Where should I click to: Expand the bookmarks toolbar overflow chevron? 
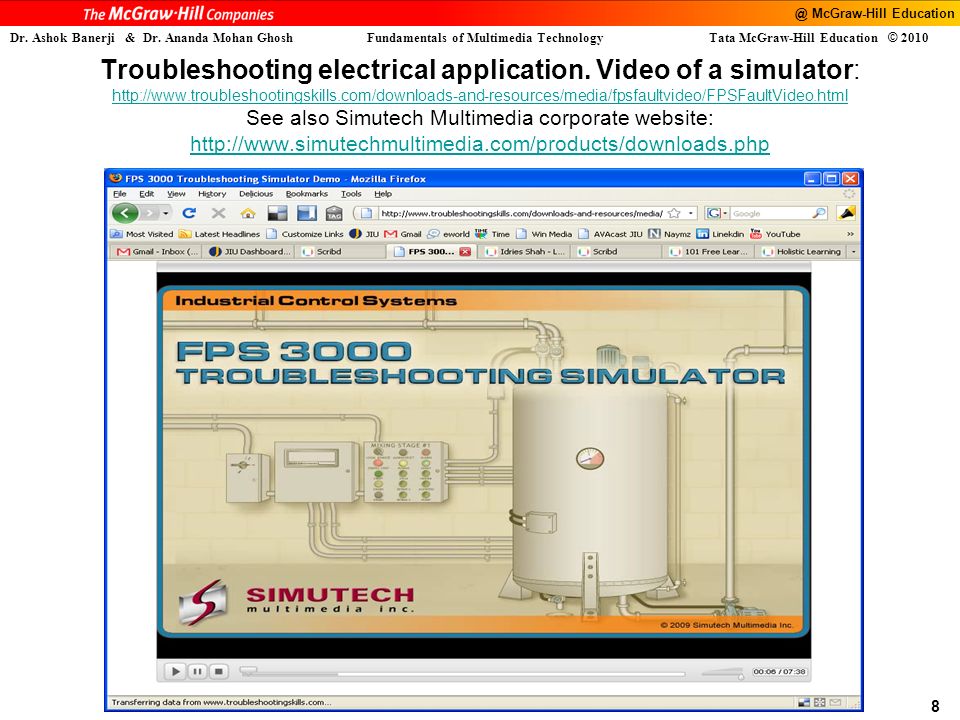[850, 234]
